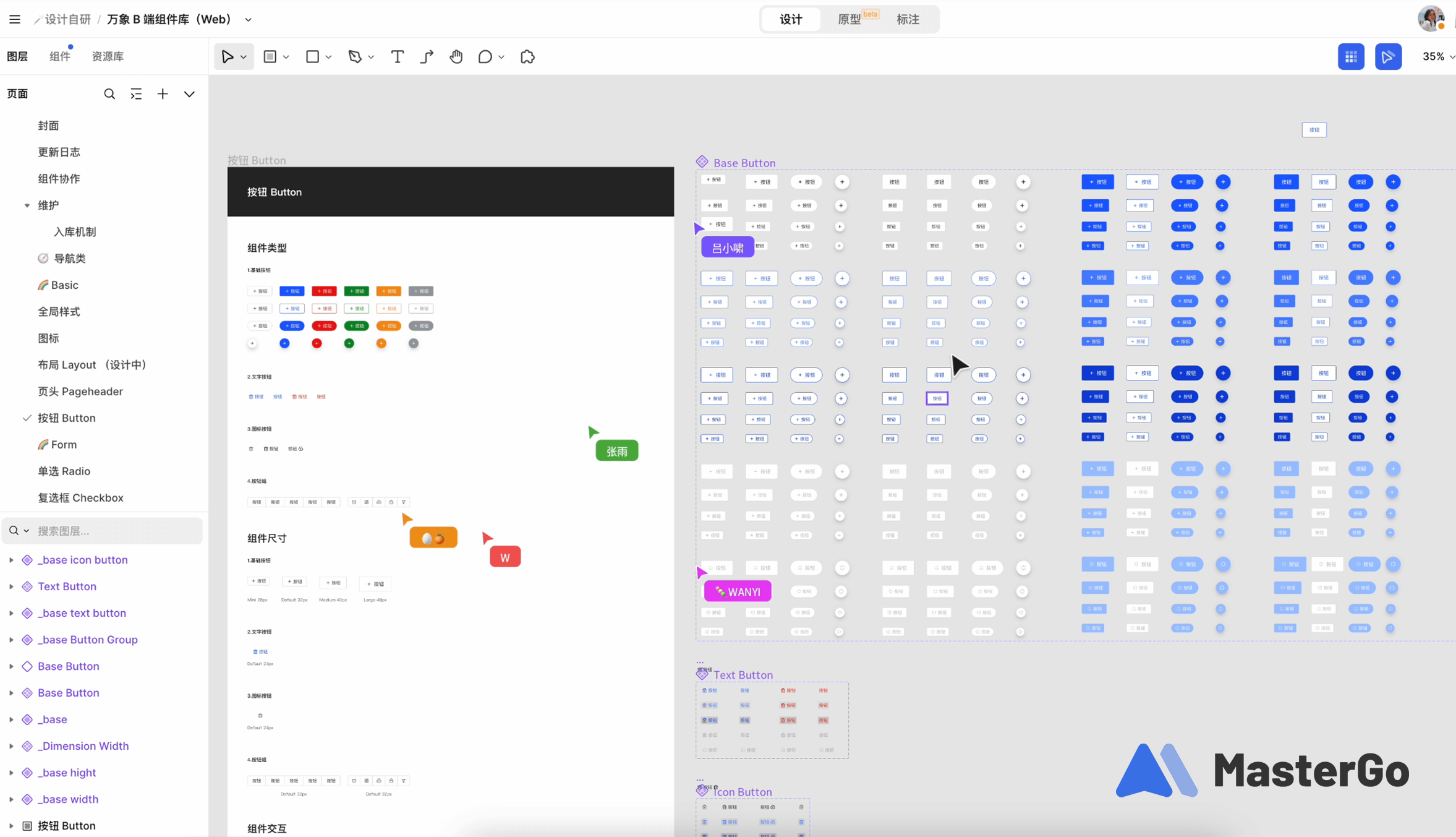This screenshot has height=837, width=1456.
Task: Select the 设计自研 breadcrumb link
Action: click(x=67, y=19)
